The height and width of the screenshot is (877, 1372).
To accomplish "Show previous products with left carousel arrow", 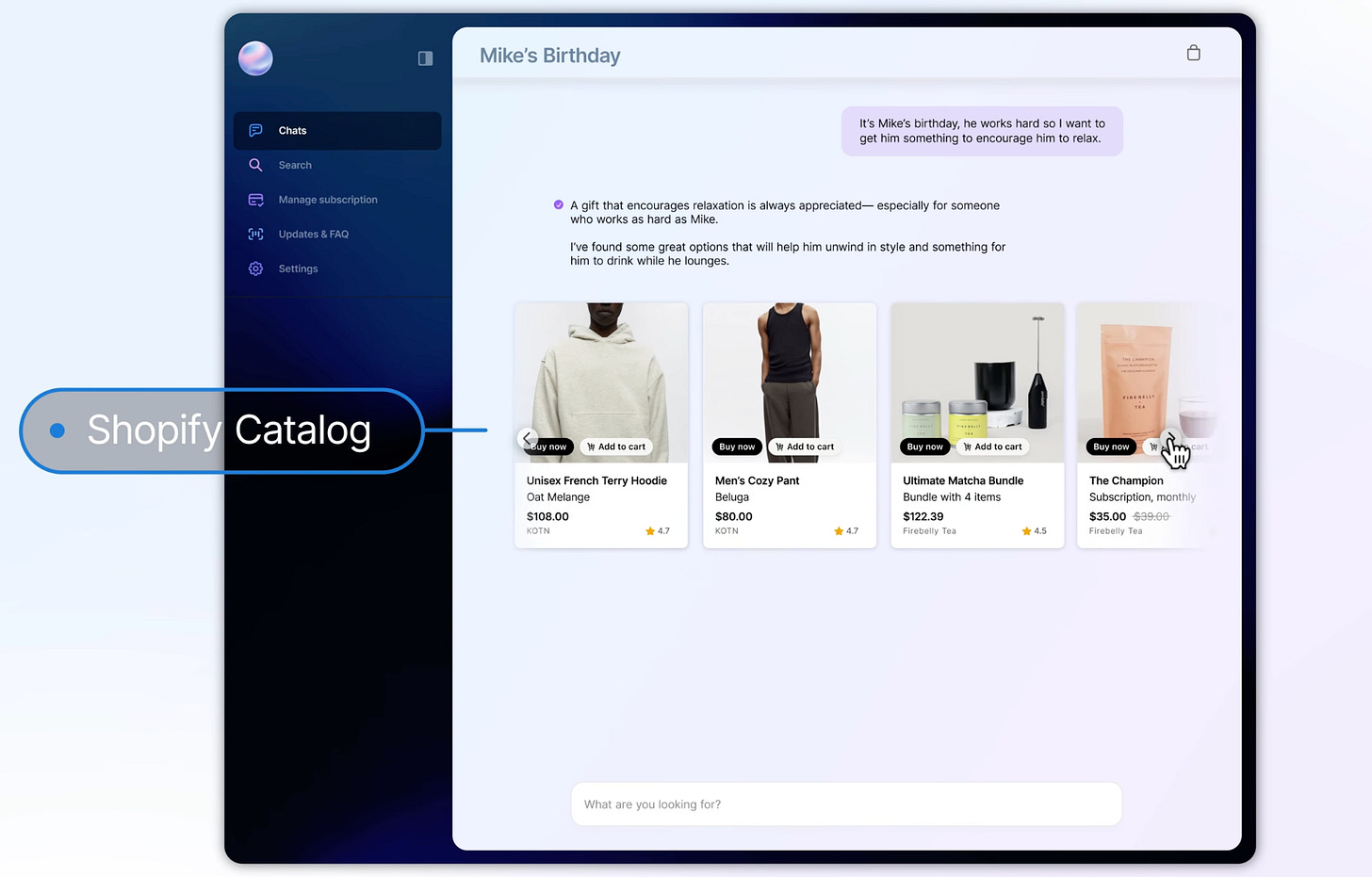I will [x=528, y=438].
